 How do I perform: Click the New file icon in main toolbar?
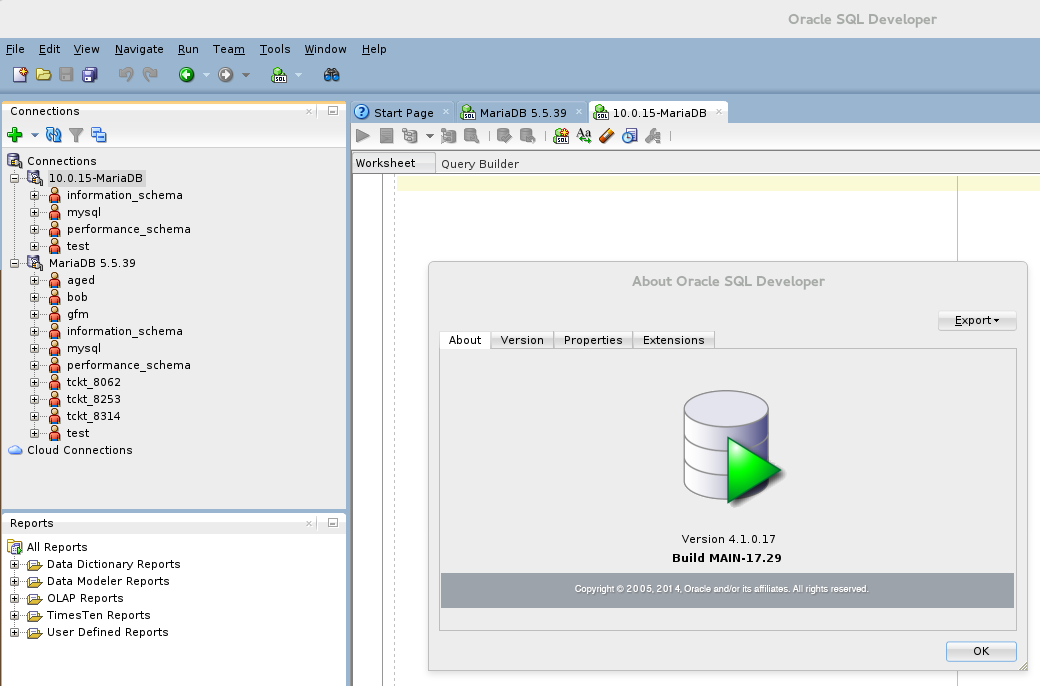tap(20, 75)
